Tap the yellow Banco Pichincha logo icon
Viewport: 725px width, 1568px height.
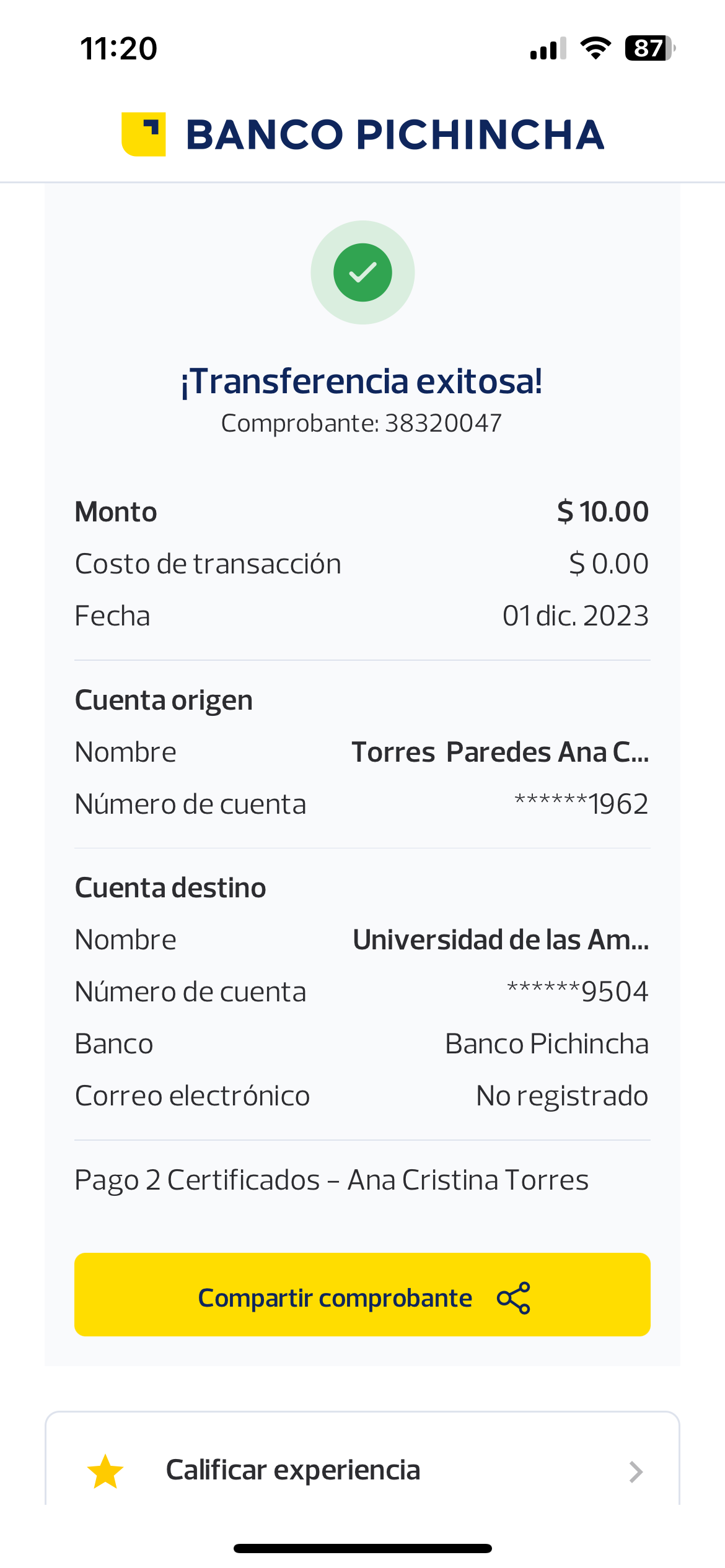pos(144,134)
